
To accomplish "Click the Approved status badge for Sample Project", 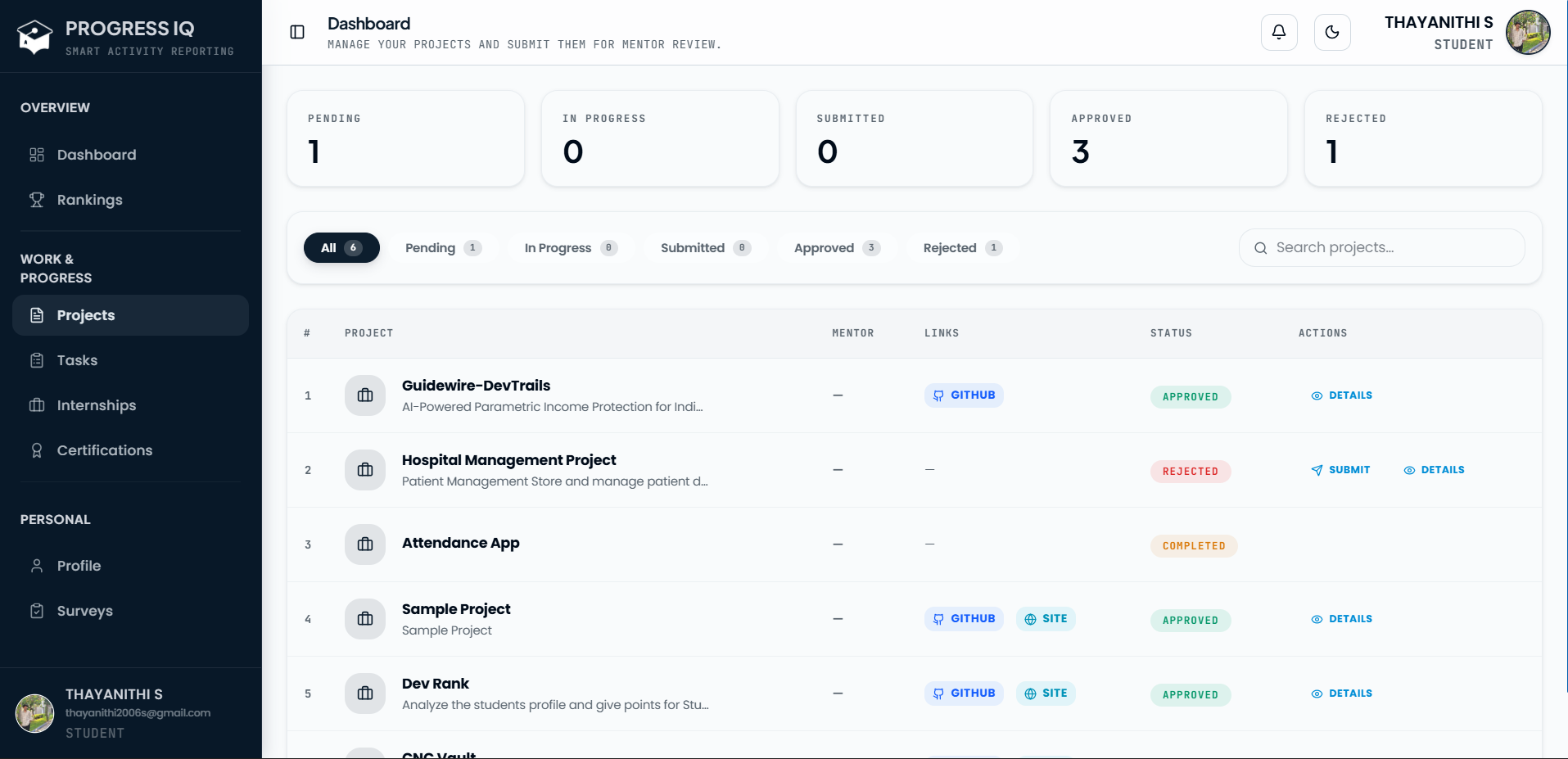I will pyautogui.click(x=1191, y=621).
